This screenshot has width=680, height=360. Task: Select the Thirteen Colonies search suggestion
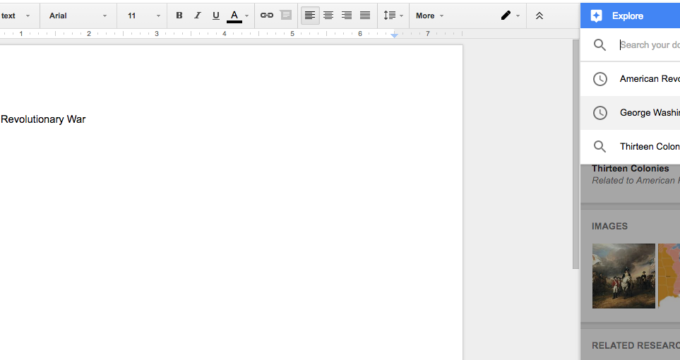pyautogui.click(x=630, y=147)
